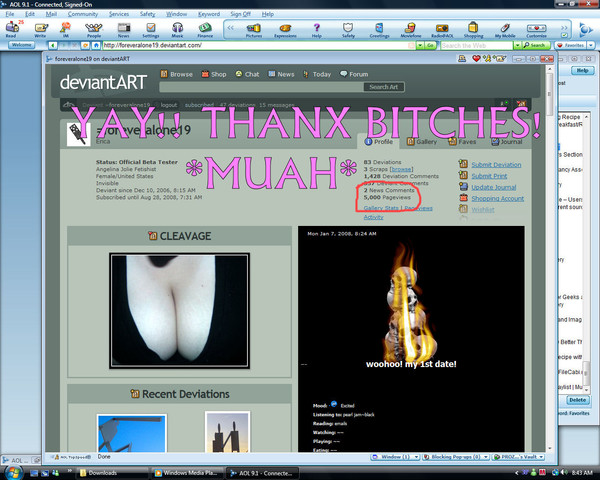Open the Update Journal link
This screenshot has width=600, height=480.
click(494, 187)
